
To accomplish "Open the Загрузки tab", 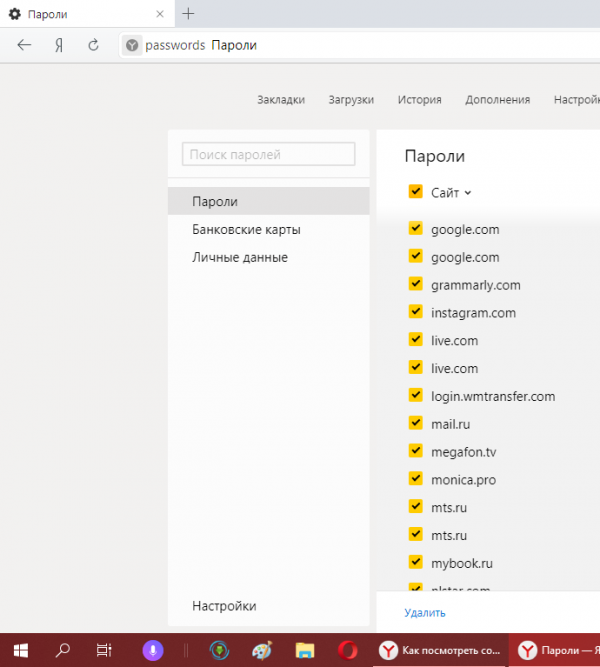I will point(351,100).
